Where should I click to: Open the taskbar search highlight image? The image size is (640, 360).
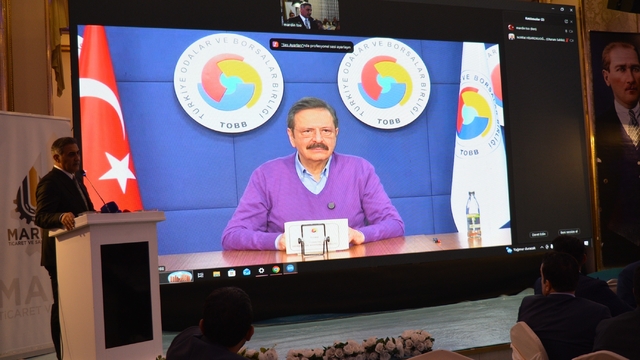click(180, 277)
